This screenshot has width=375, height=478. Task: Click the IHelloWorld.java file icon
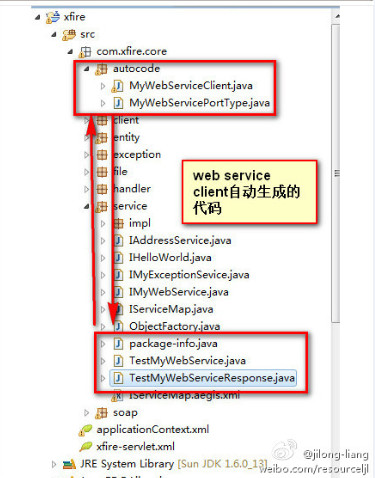click(118, 258)
